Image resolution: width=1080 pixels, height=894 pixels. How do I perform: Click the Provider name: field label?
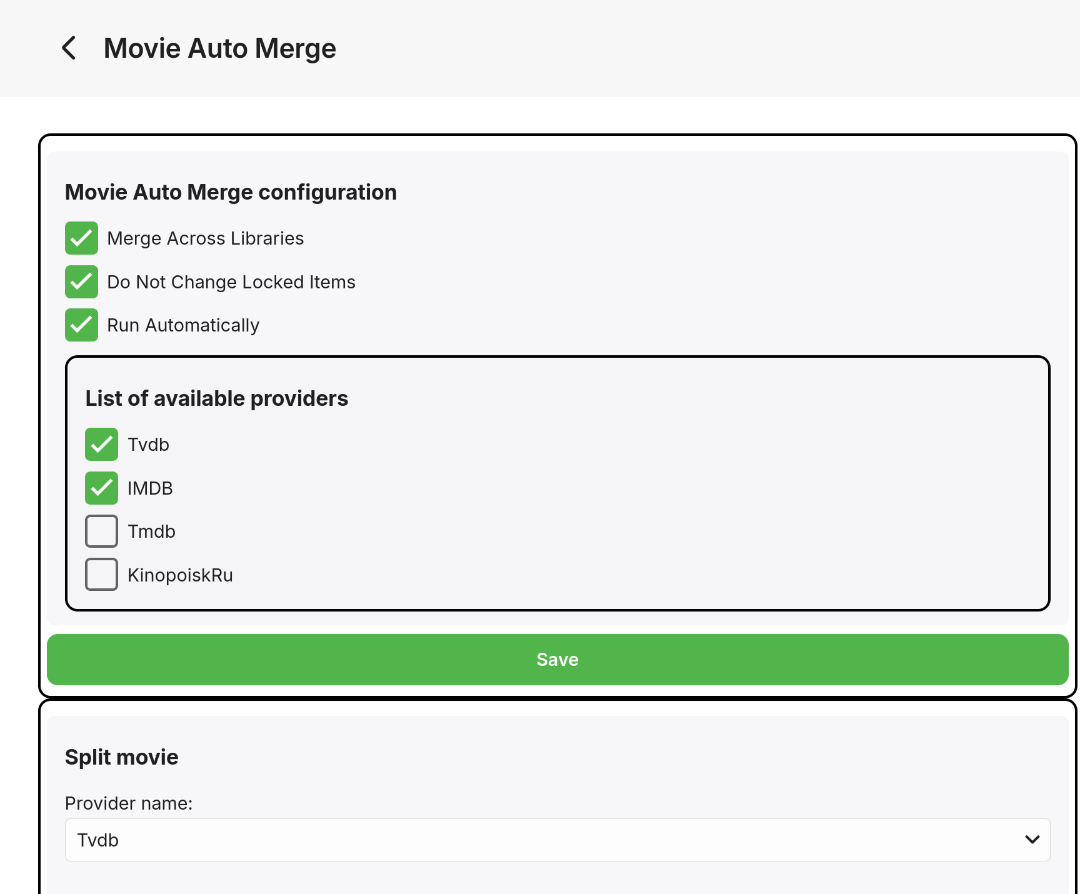[129, 803]
